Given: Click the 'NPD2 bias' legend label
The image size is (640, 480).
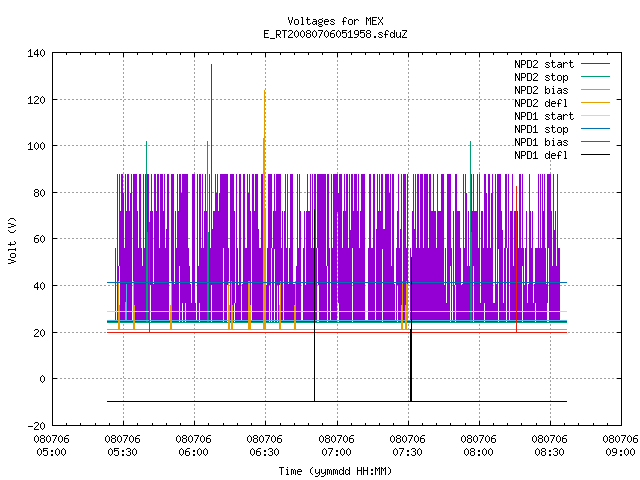Looking at the screenshot, I should tap(541, 90).
